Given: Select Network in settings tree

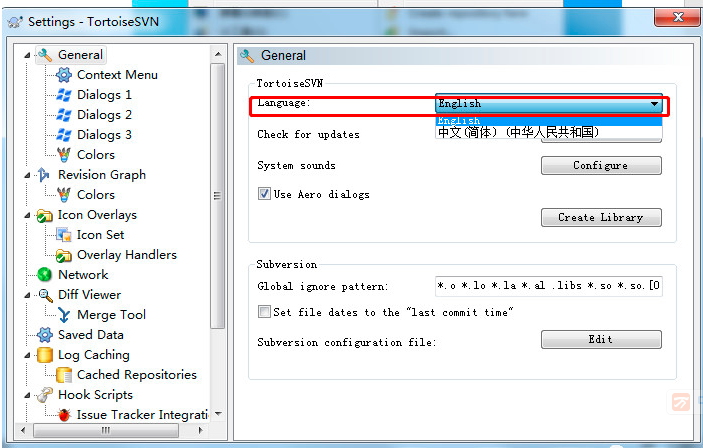Looking at the screenshot, I should click(x=83, y=275).
